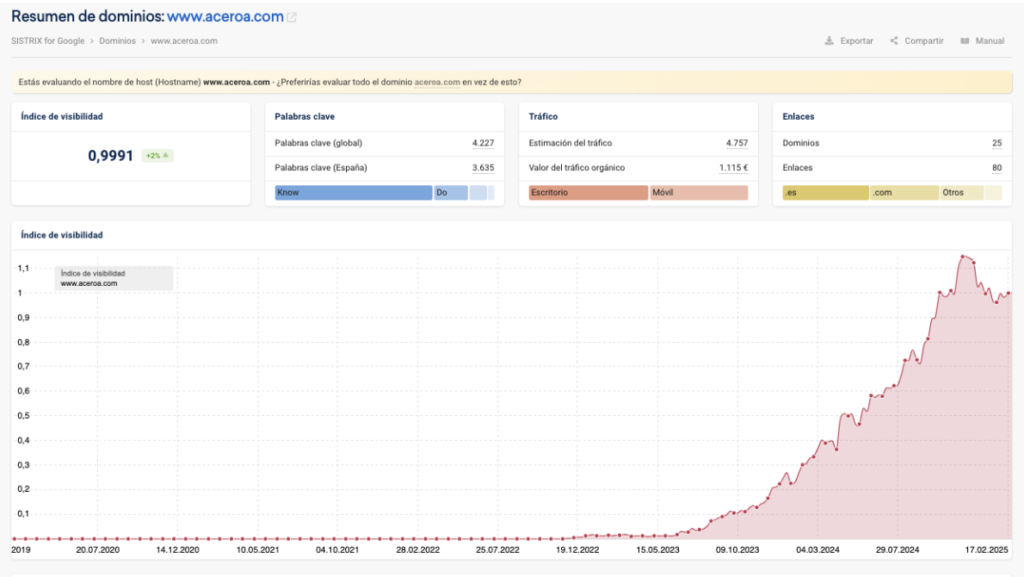The height and width of the screenshot is (577, 1024).
Task: Click the Exportar download icon
Action: point(829,41)
